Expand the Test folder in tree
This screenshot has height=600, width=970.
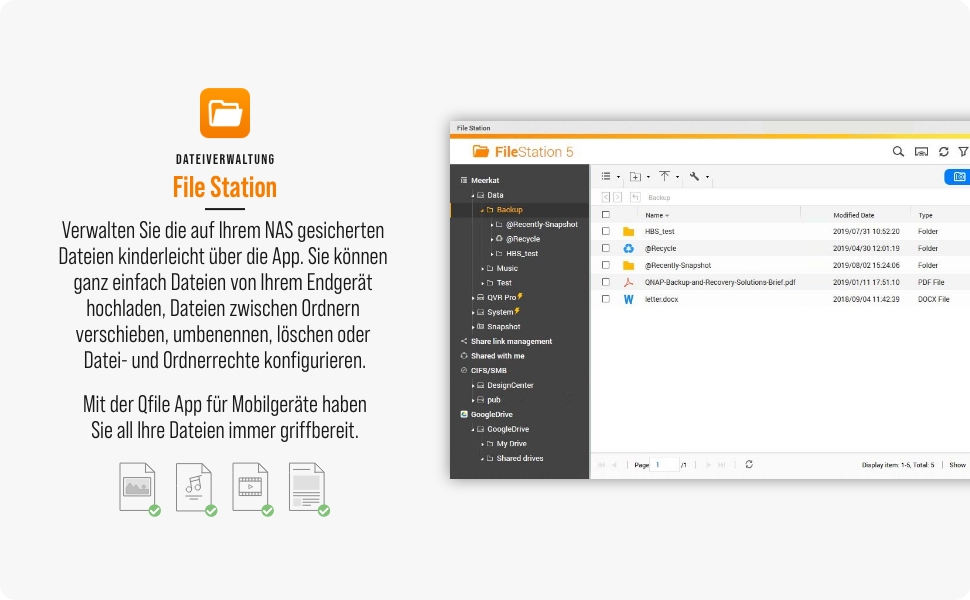[483, 283]
